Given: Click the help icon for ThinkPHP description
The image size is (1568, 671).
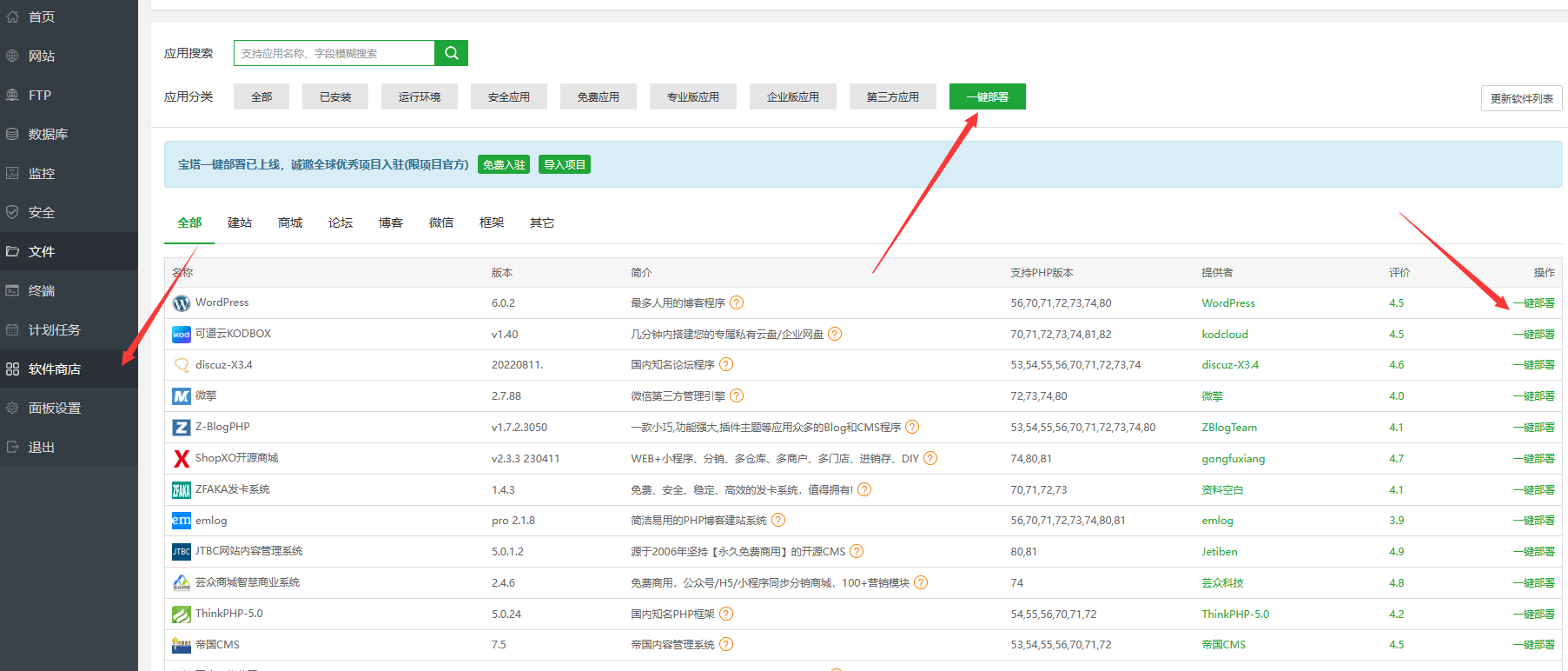Looking at the screenshot, I should (726, 614).
